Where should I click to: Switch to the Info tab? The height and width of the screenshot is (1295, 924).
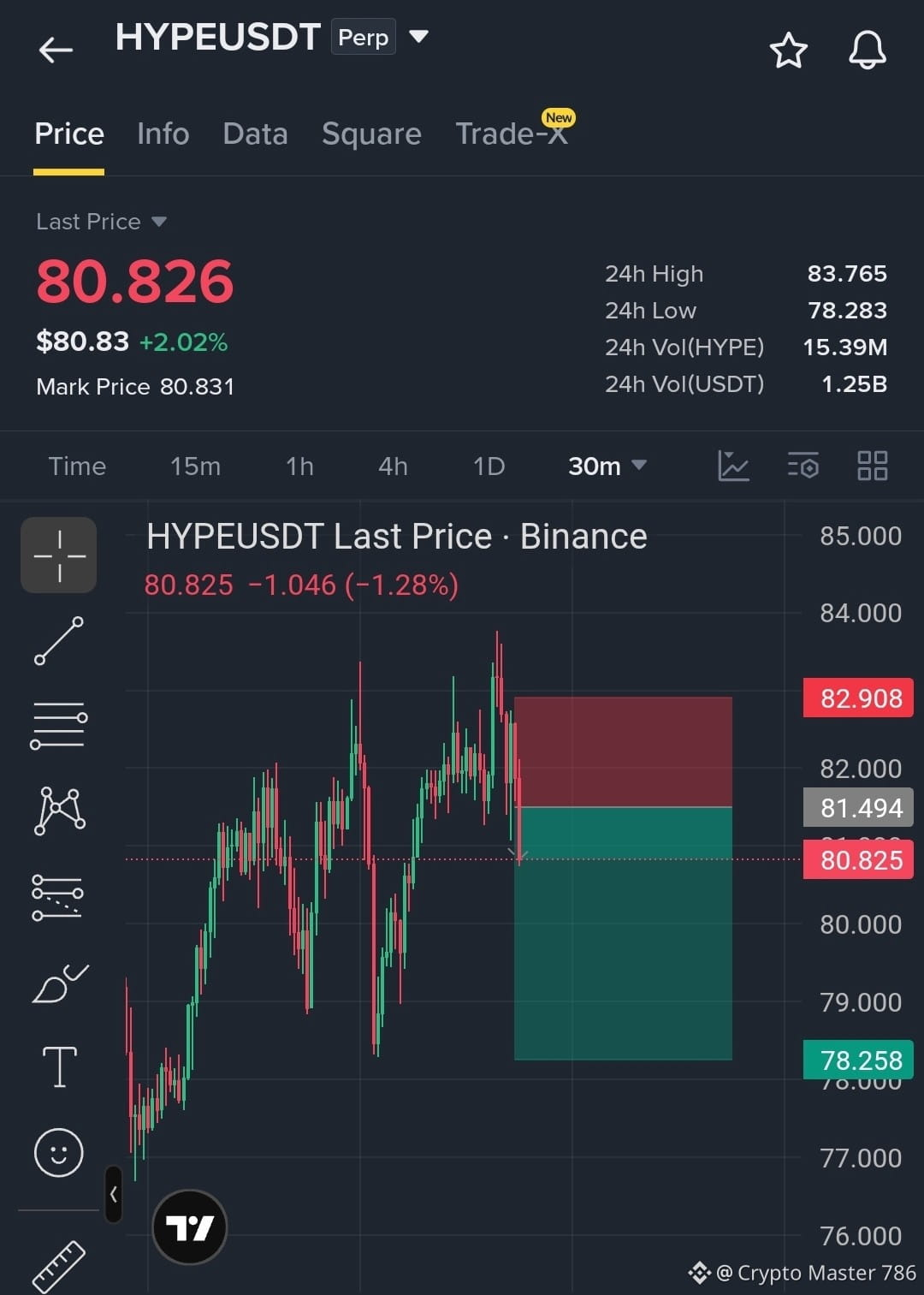pyautogui.click(x=163, y=134)
